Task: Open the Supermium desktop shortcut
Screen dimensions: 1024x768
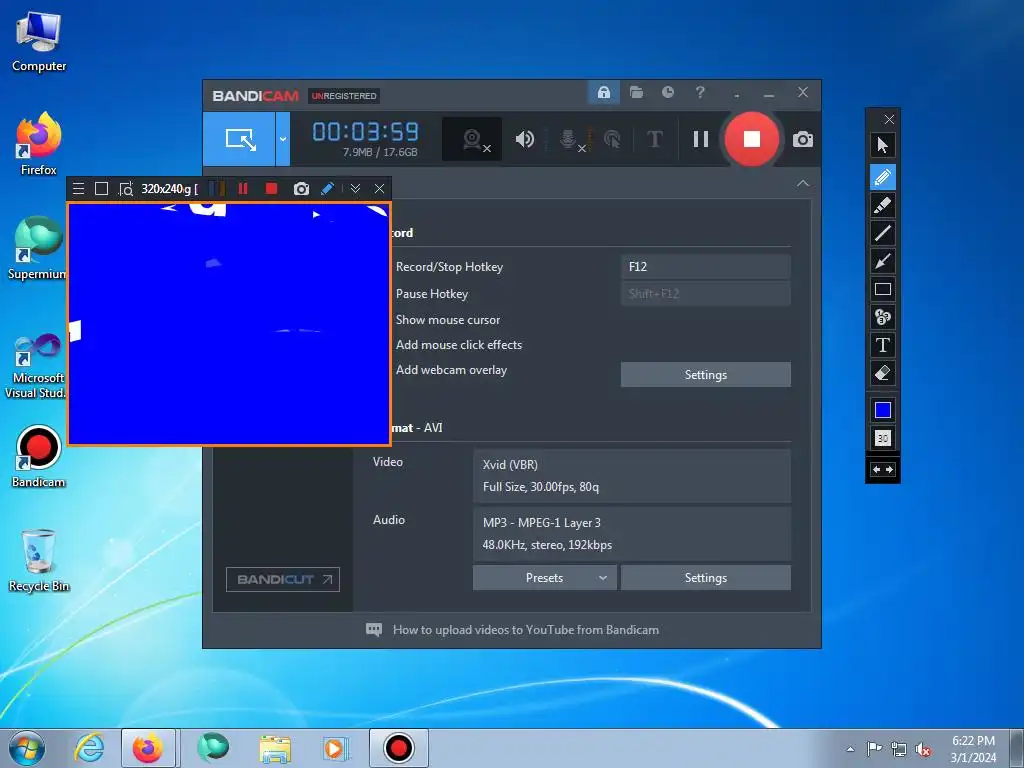Action: [x=37, y=248]
